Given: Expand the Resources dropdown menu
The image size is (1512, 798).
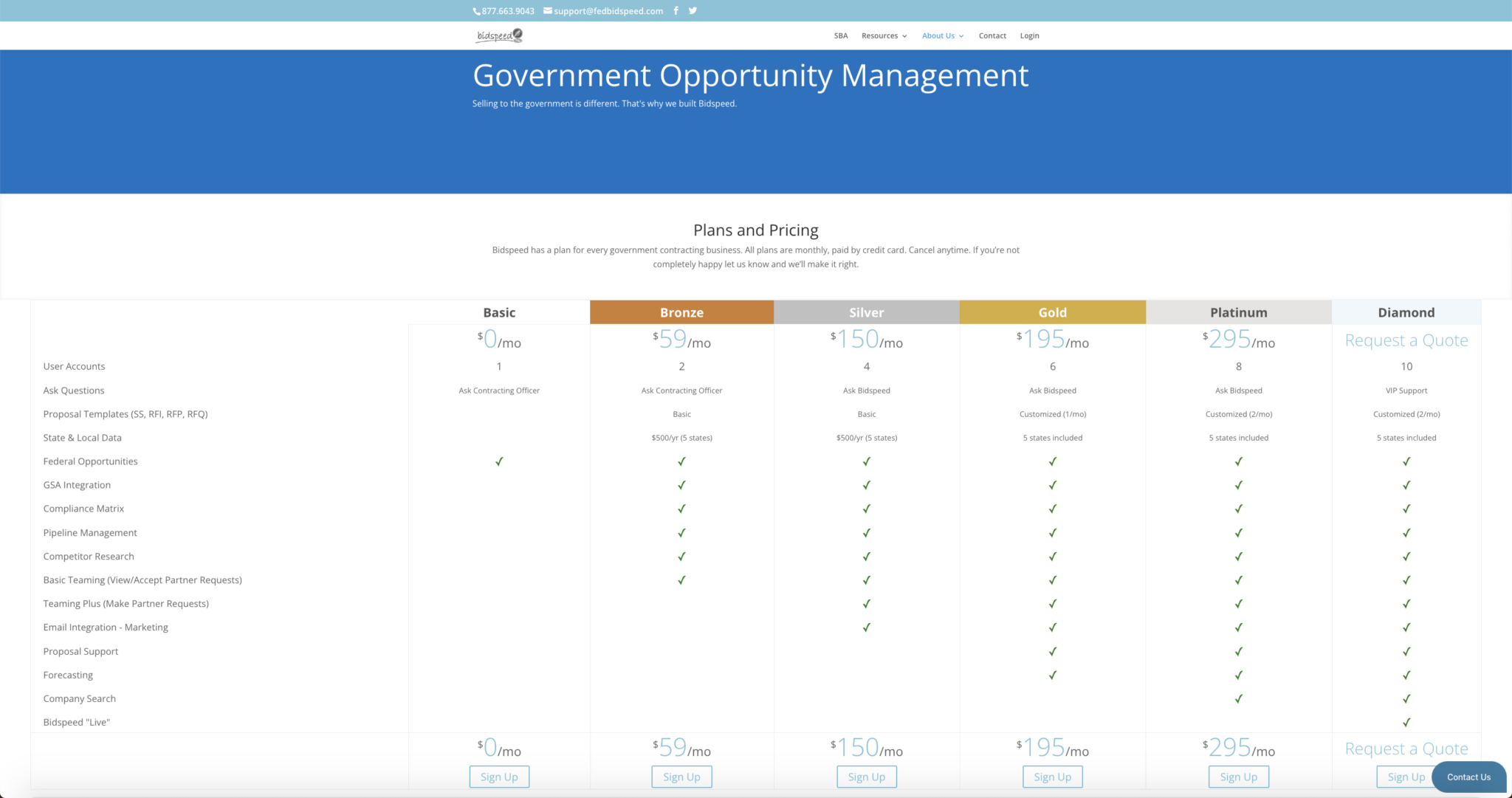Looking at the screenshot, I should pyautogui.click(x=879, y=36).
